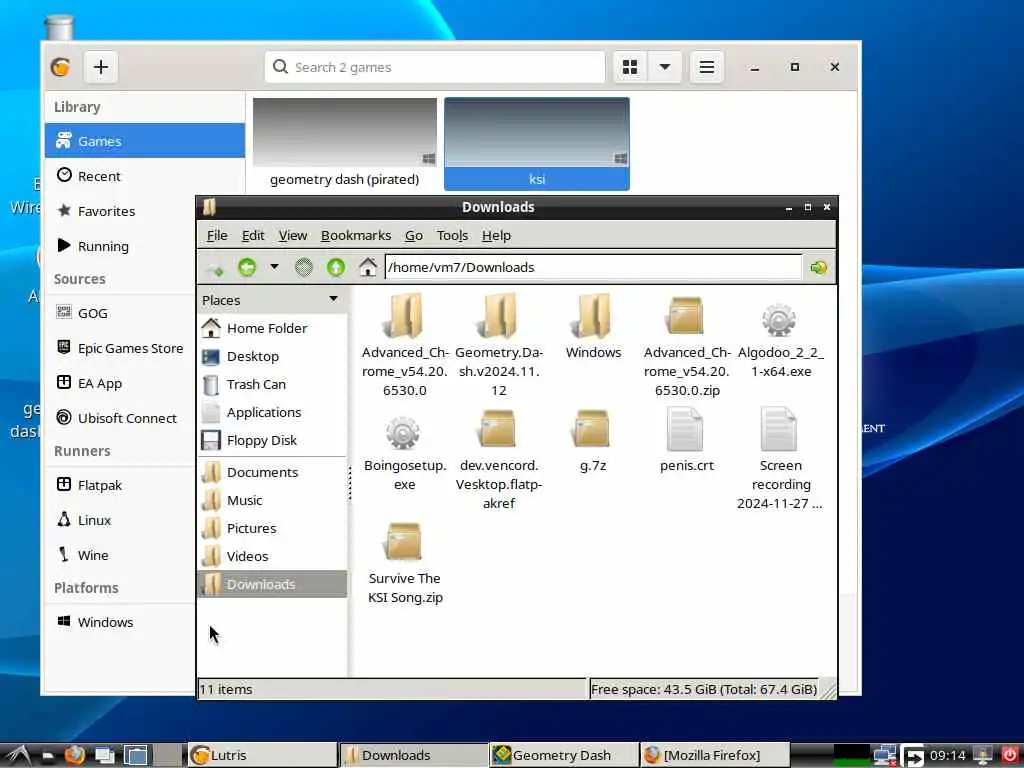Viewport: 1024px width, 768px height.
Task: Open Home Folder in Places
Action: [x=272, y=328]
